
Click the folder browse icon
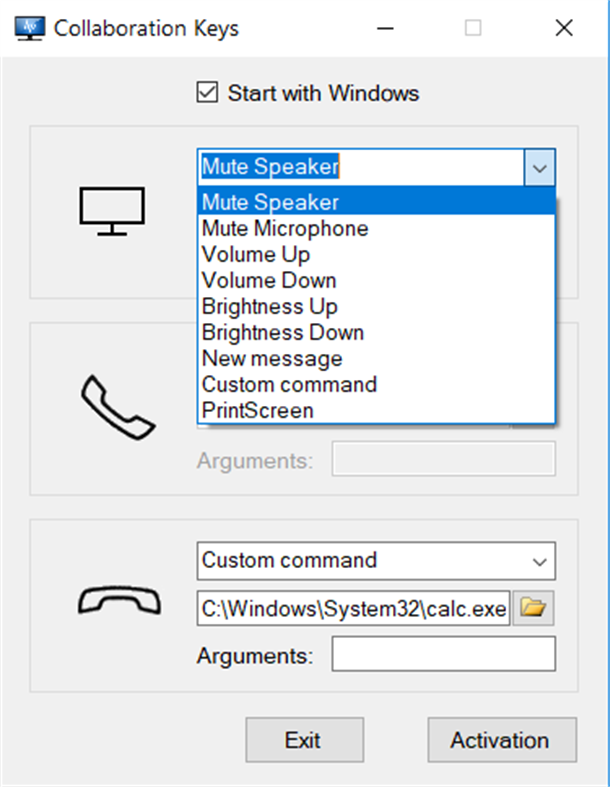(534, 608)
